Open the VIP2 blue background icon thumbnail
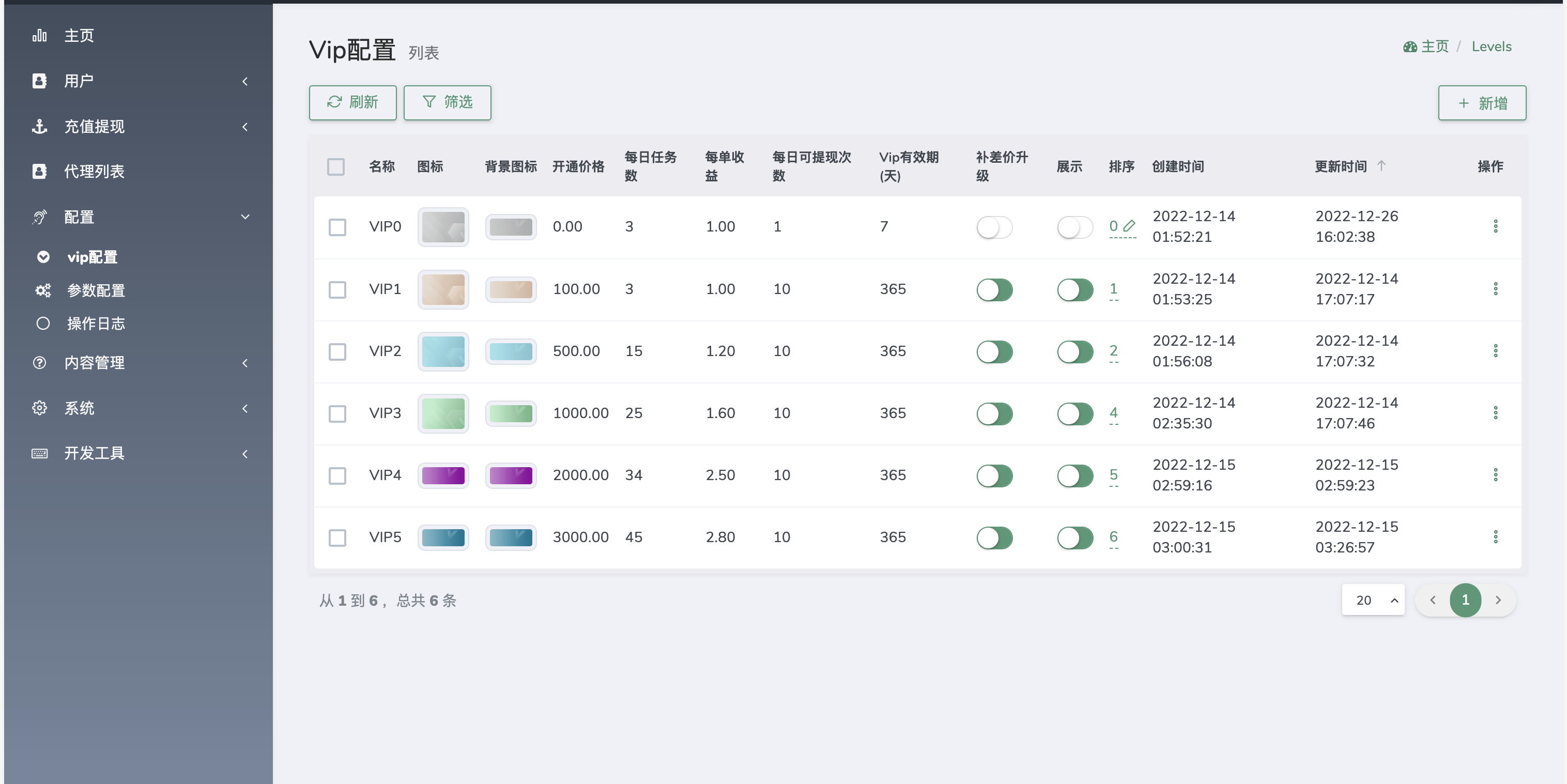Image resolution: width=1567 pixels, height=784 pixels. click(511, 351)
